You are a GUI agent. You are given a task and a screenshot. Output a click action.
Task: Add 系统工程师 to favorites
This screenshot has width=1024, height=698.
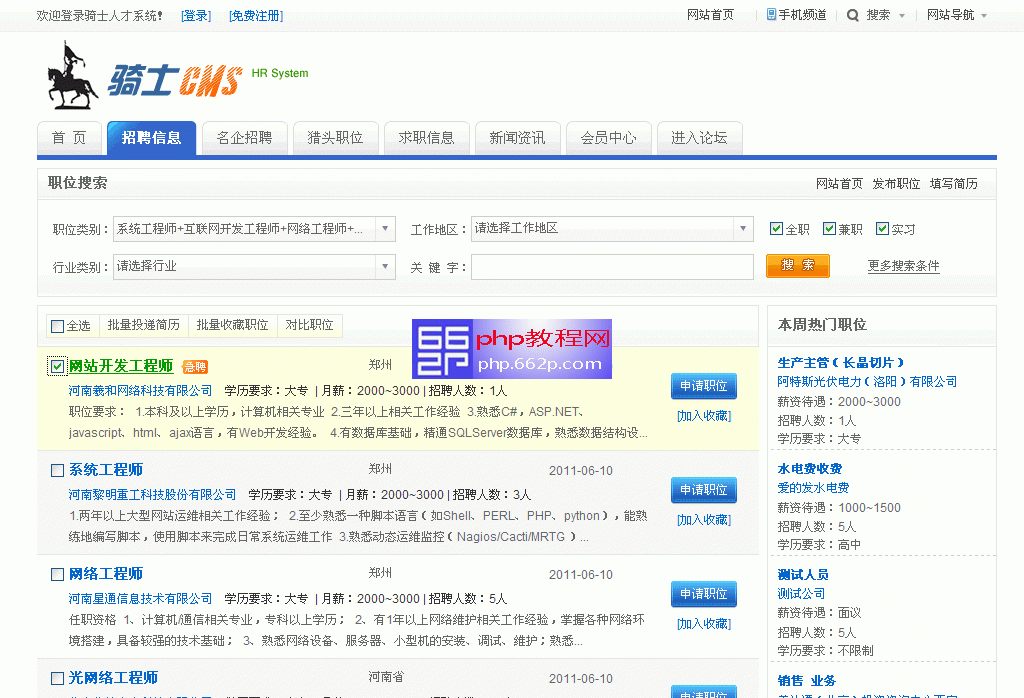(704, 520)
